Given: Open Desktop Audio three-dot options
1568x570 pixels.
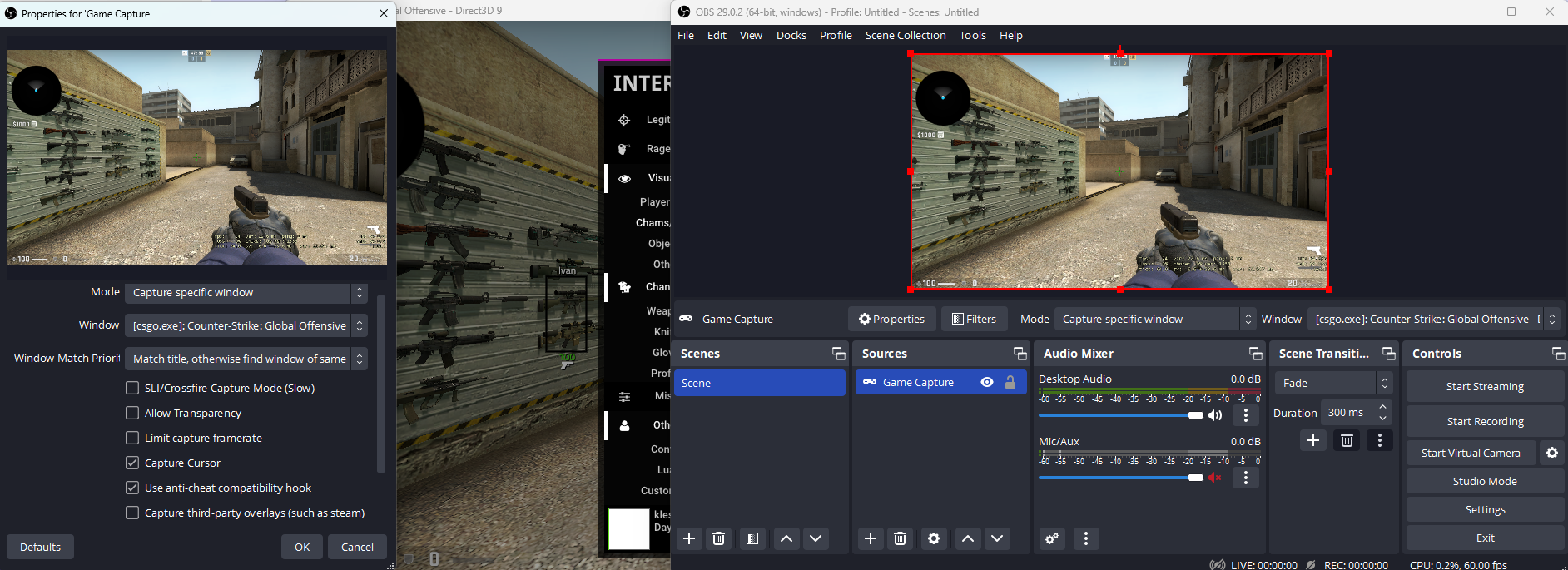Looking at the screenshot, I should point(1246,415).
